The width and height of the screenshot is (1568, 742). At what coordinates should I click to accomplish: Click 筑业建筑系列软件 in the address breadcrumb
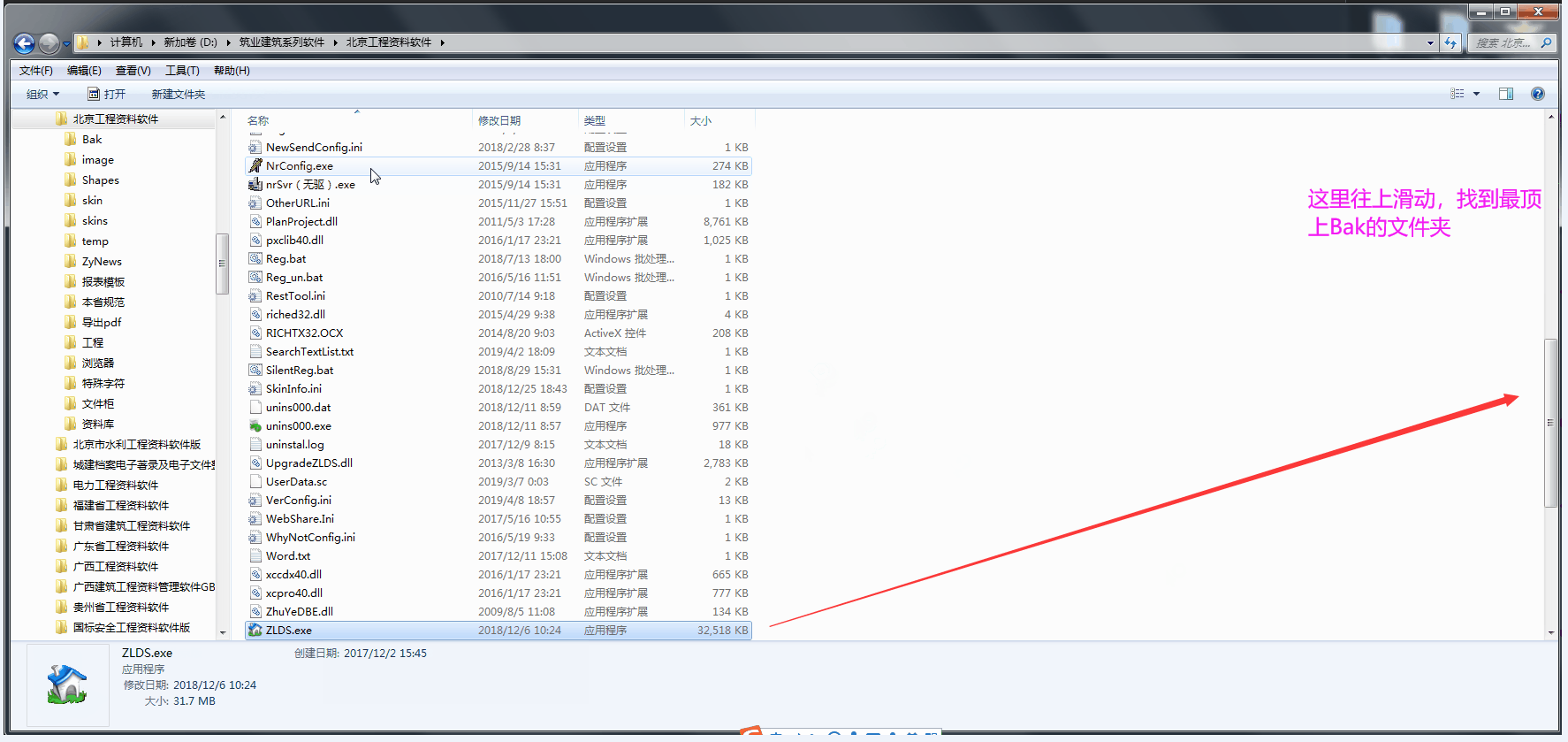pyautogui.click(x=282, y=42)
